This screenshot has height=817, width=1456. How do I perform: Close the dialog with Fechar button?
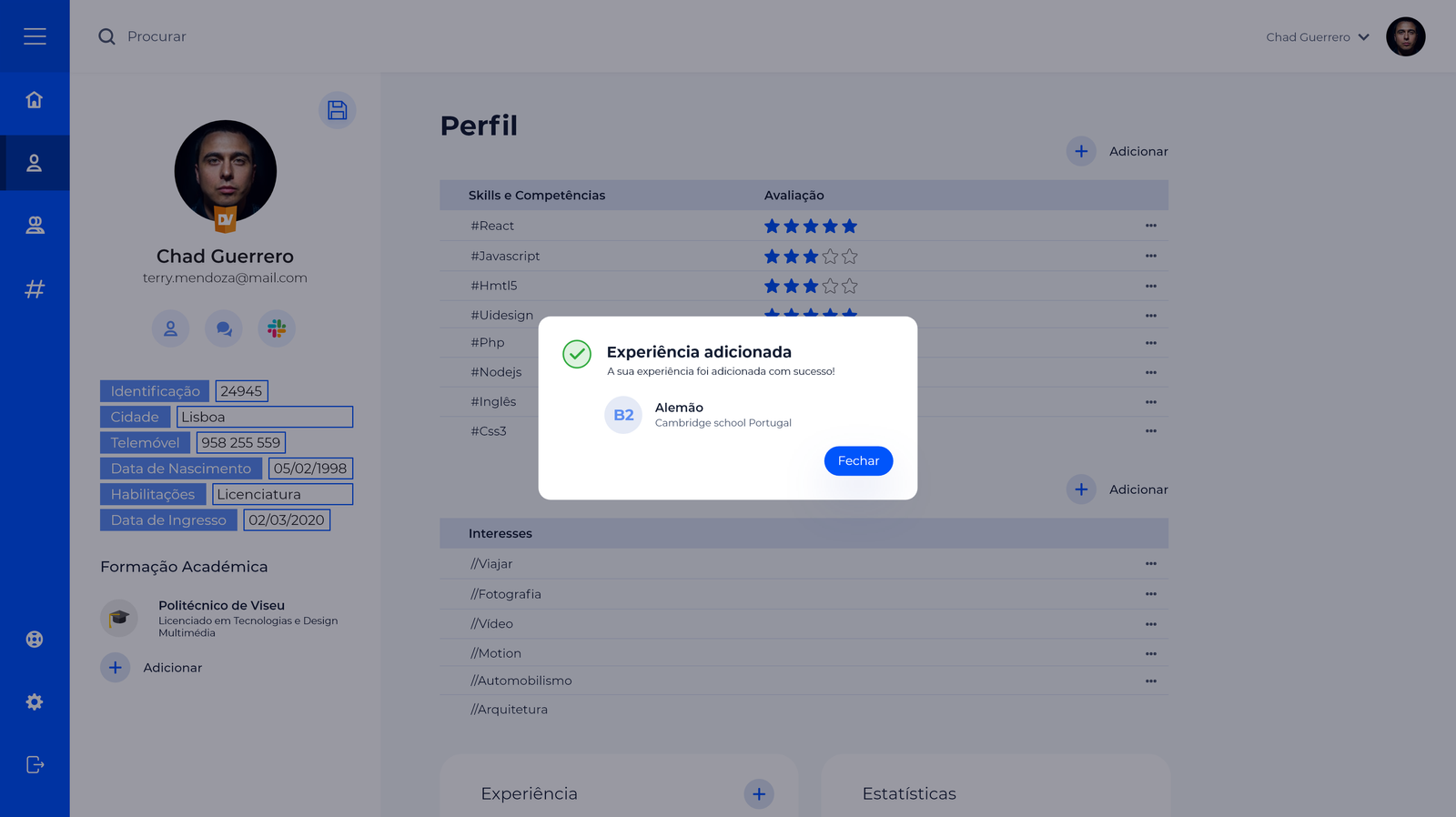click(858, 461)
